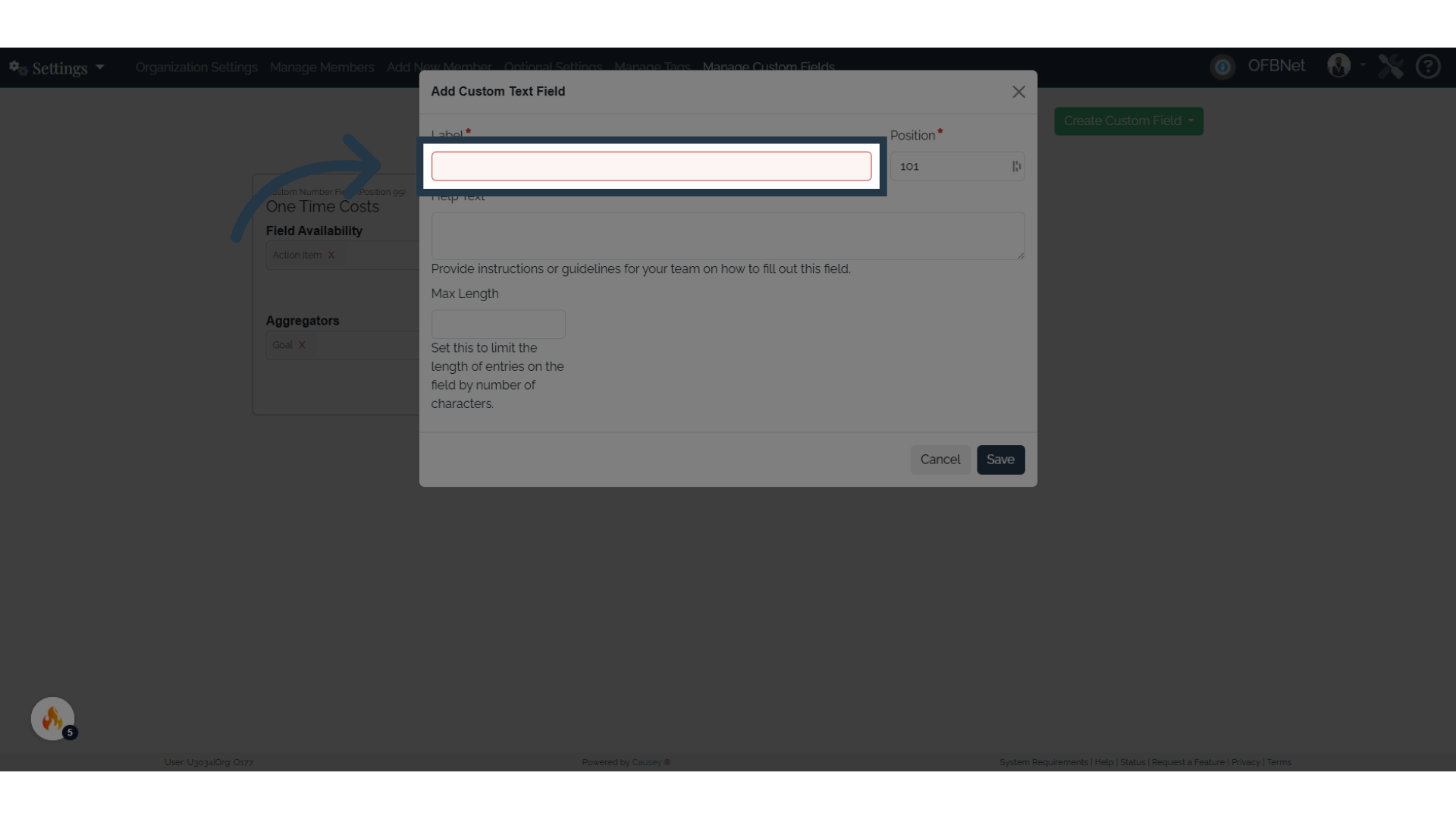Click the Field Availability heading
This screenshot has width=1456, height=819.
314,231
